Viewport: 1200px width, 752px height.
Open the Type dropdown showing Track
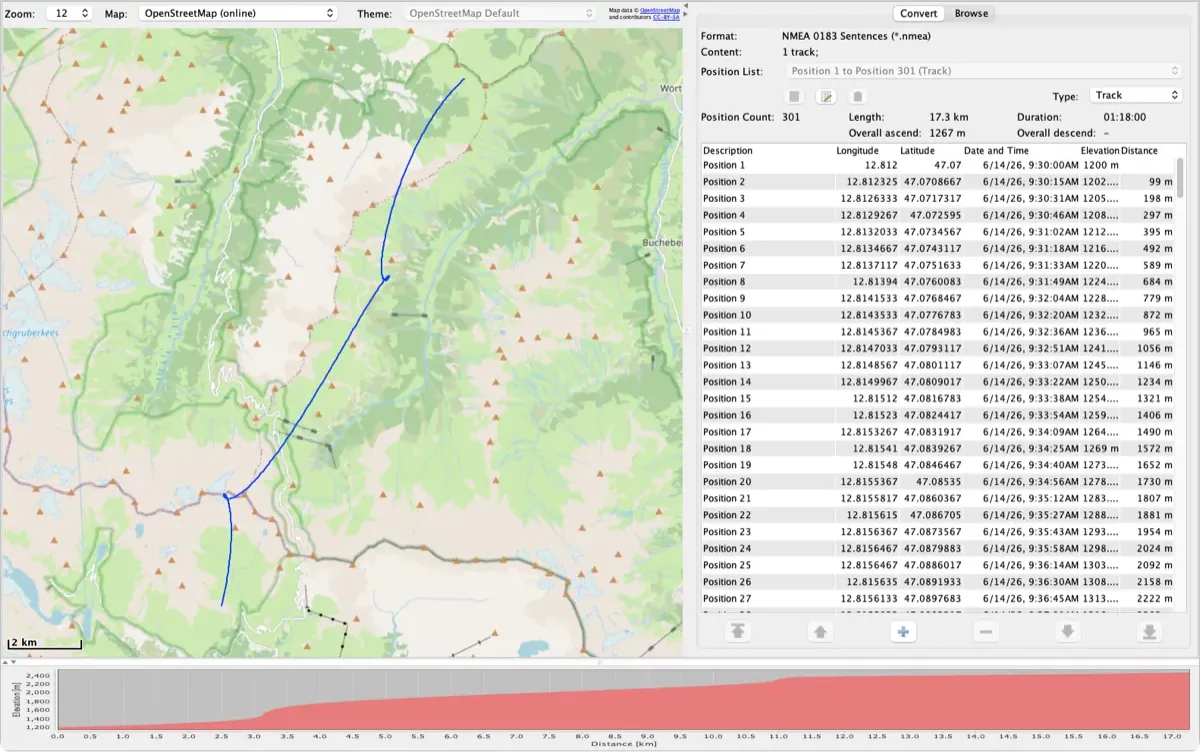pos(1135,95)
